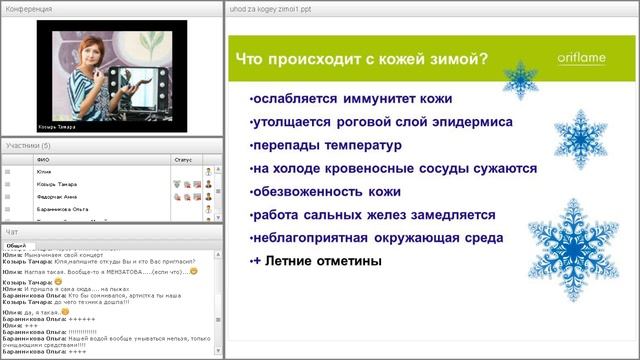Select participant Юлия in the list
640x360 pixels.
(x=44, y=172)
